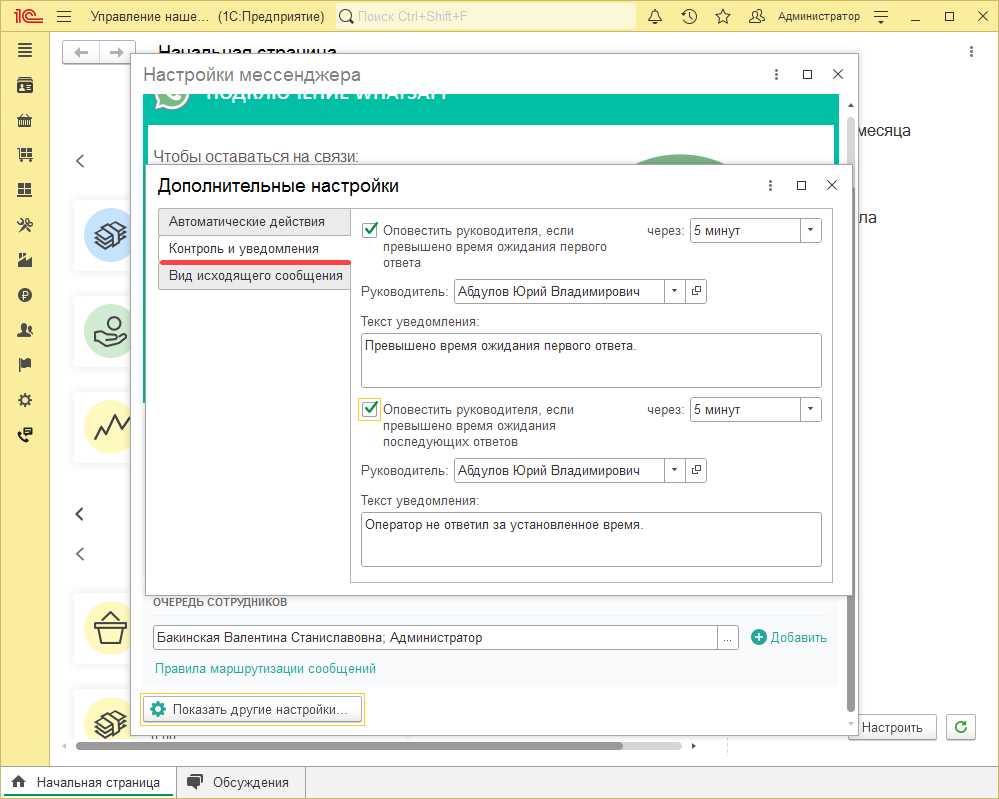Click the Добавить employee link

(789, 638)
